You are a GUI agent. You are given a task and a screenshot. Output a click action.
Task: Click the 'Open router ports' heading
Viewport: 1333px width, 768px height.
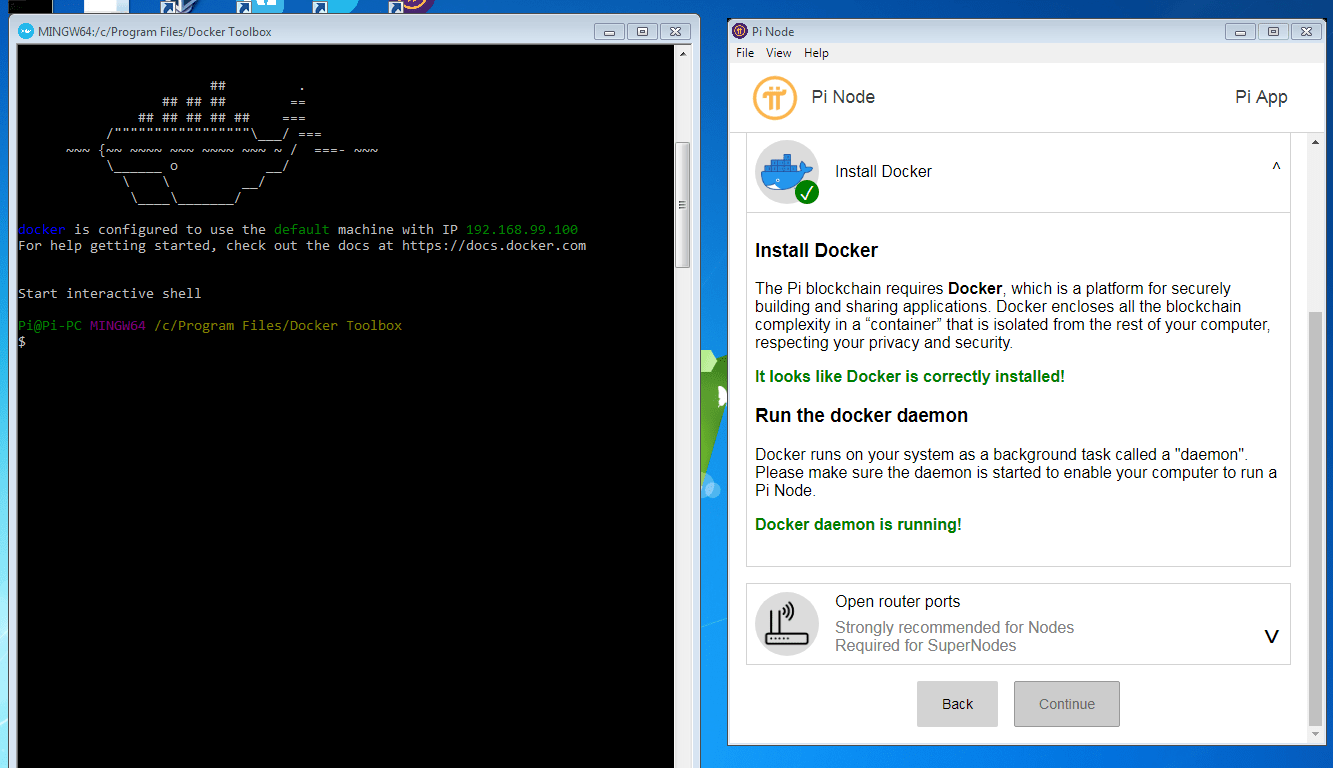pyautogui.click(x=897, y=602)
